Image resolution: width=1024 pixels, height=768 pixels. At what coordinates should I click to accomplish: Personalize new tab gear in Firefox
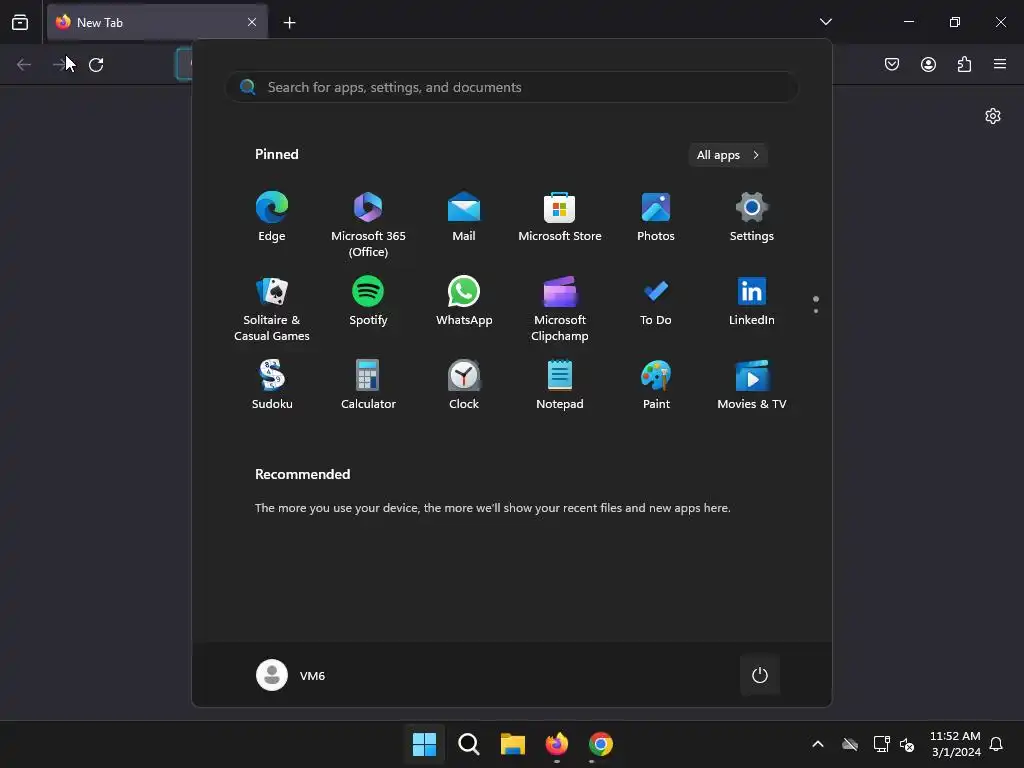click(x=993, y=116)
